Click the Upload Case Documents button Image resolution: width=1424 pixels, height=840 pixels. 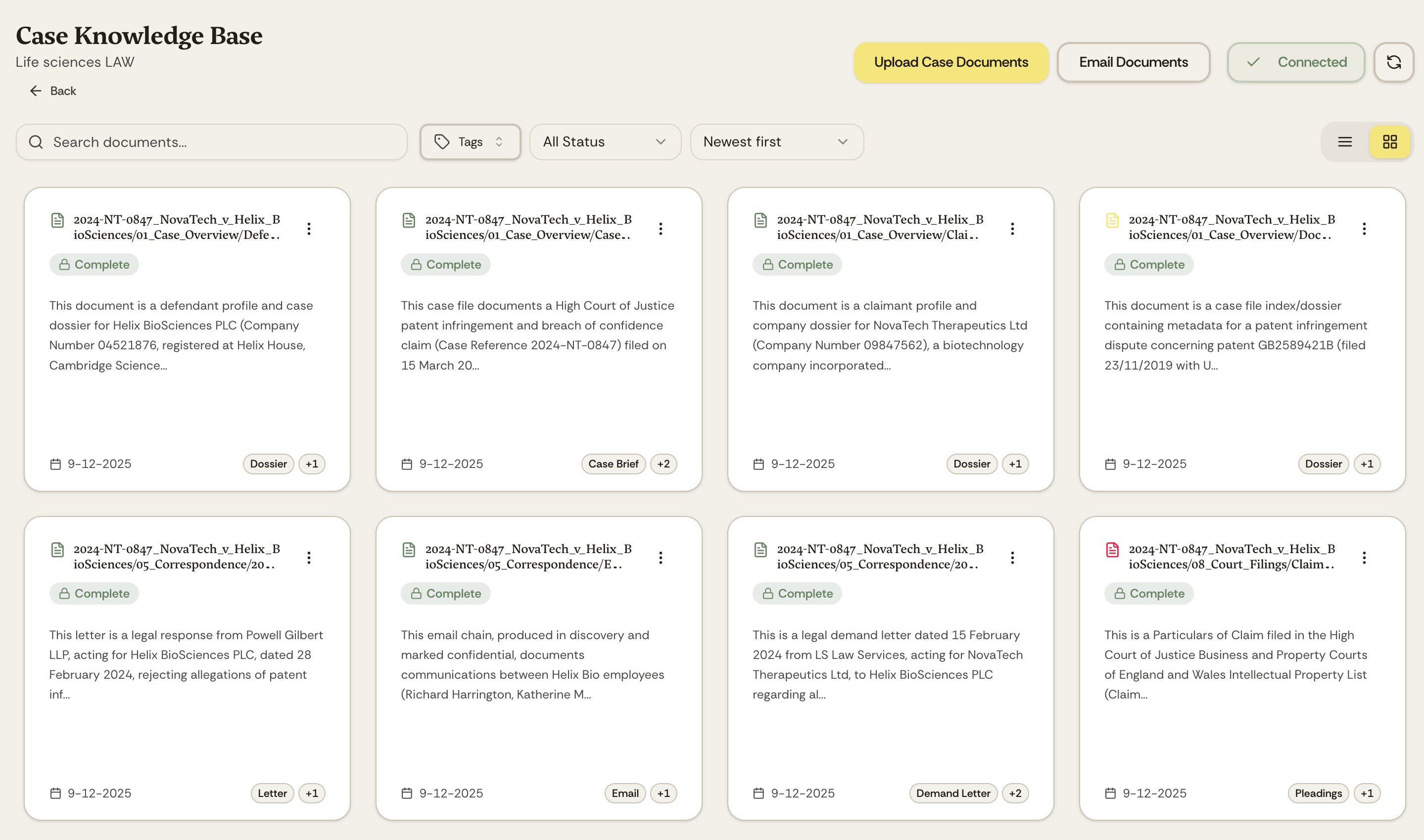[x=951, y=62]
